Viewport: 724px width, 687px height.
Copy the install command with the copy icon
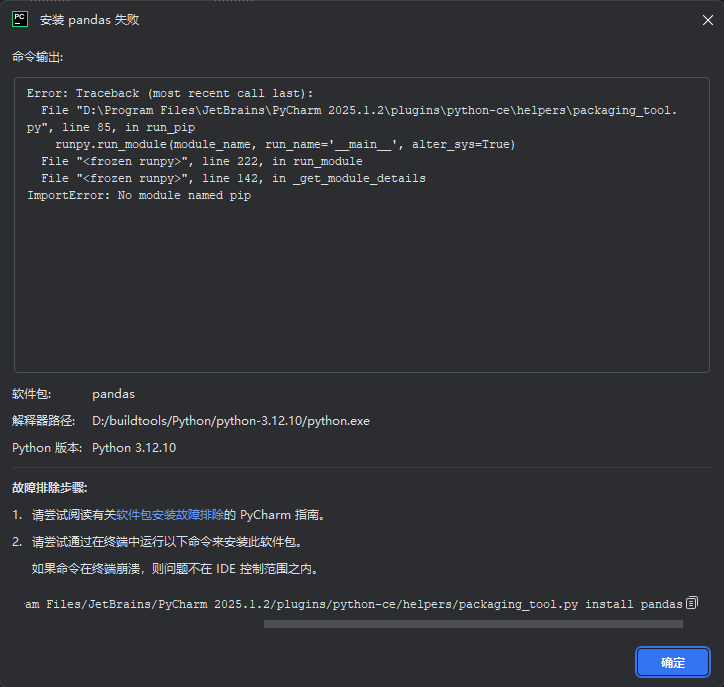(692, 603)
